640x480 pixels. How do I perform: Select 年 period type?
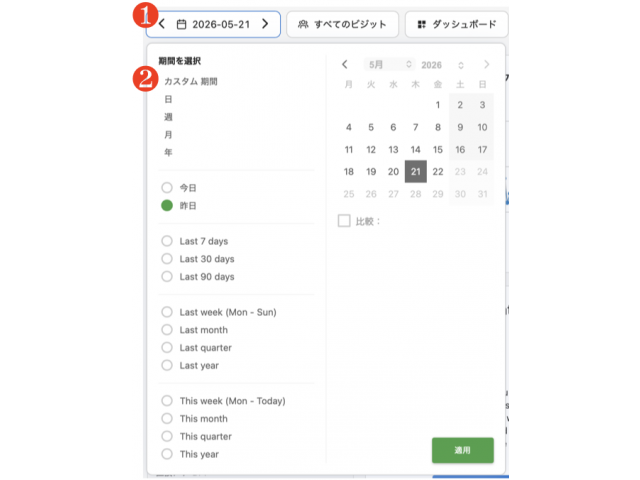[168, 152]
